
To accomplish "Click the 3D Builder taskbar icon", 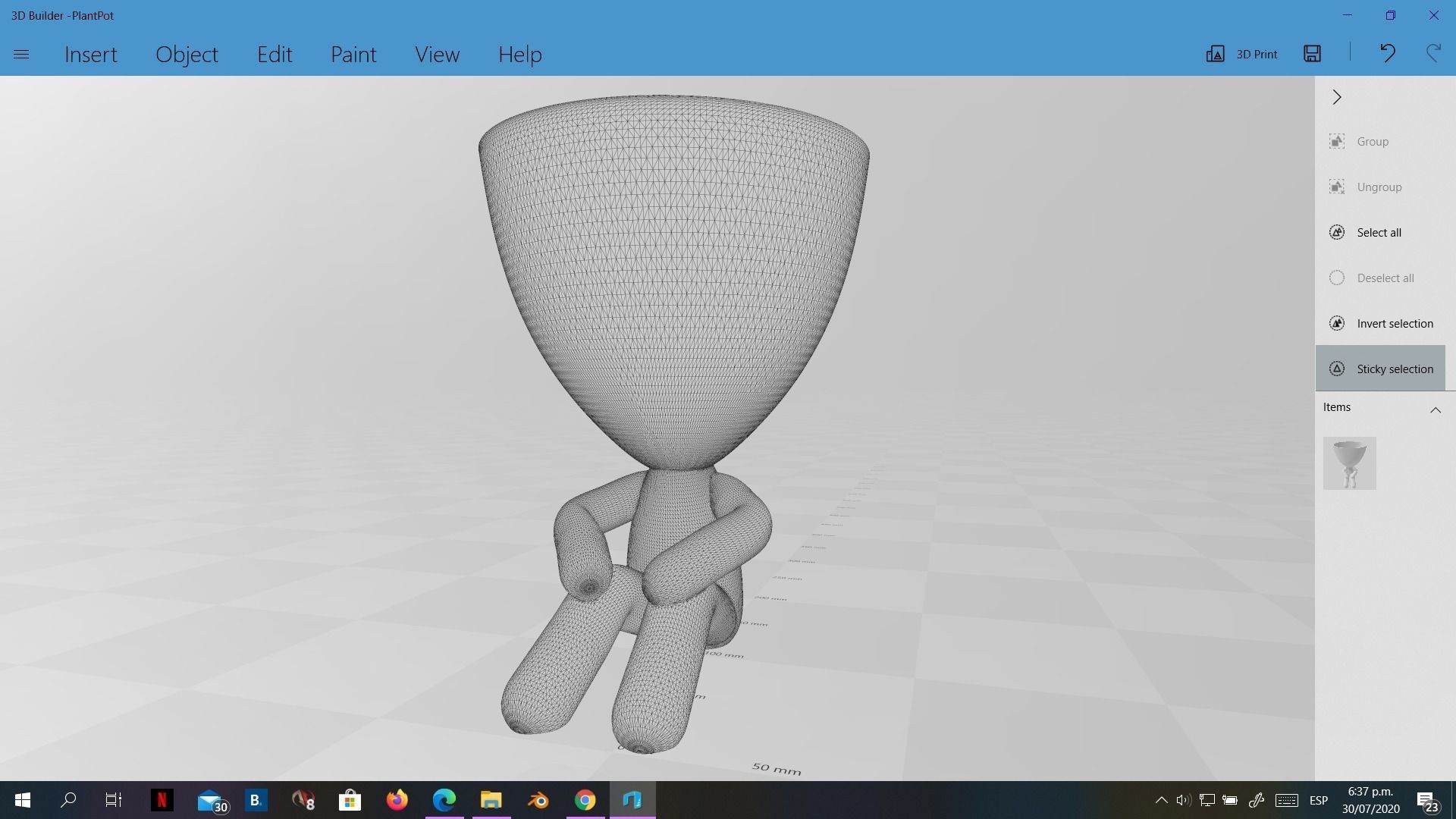I will tap(632, 800).
